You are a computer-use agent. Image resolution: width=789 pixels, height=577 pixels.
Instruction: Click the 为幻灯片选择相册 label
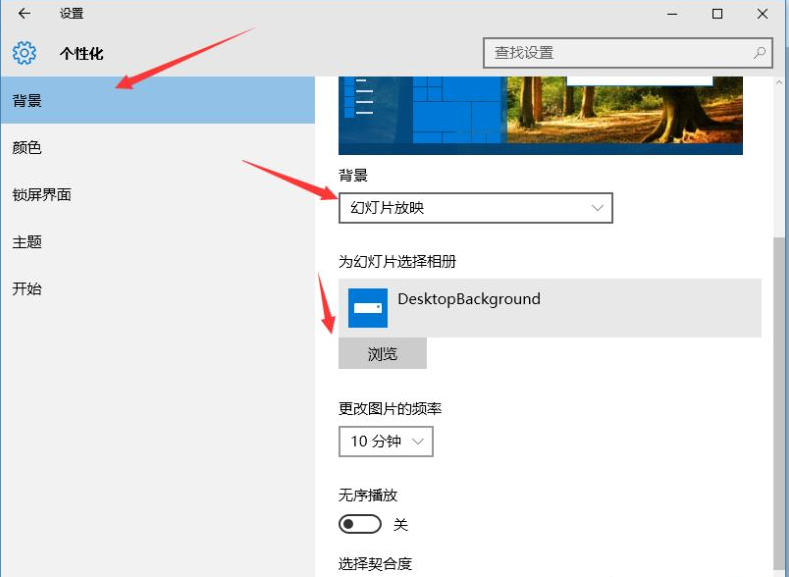[398, 262]
